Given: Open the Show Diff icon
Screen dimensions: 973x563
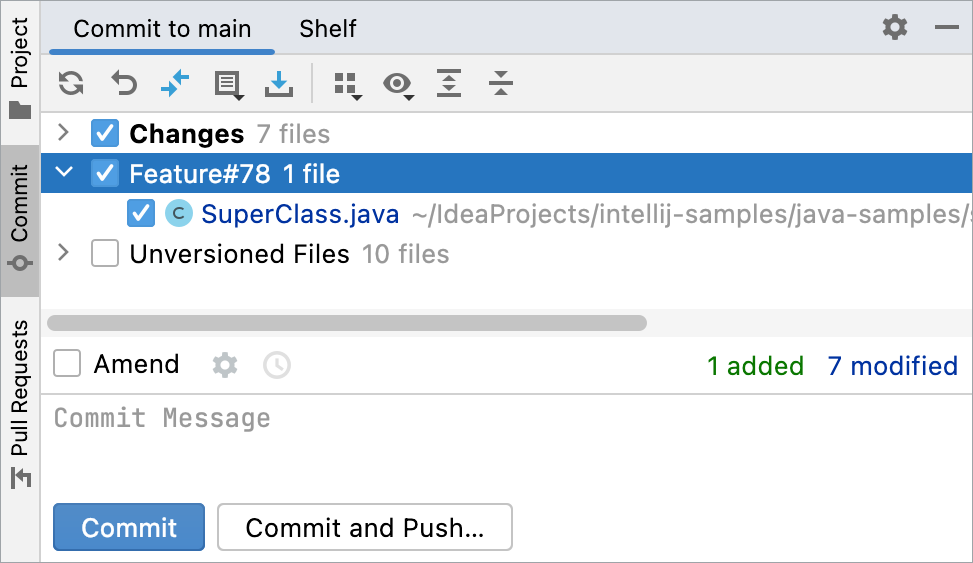Looking at the screenshot, I should (x=175, y=83).
